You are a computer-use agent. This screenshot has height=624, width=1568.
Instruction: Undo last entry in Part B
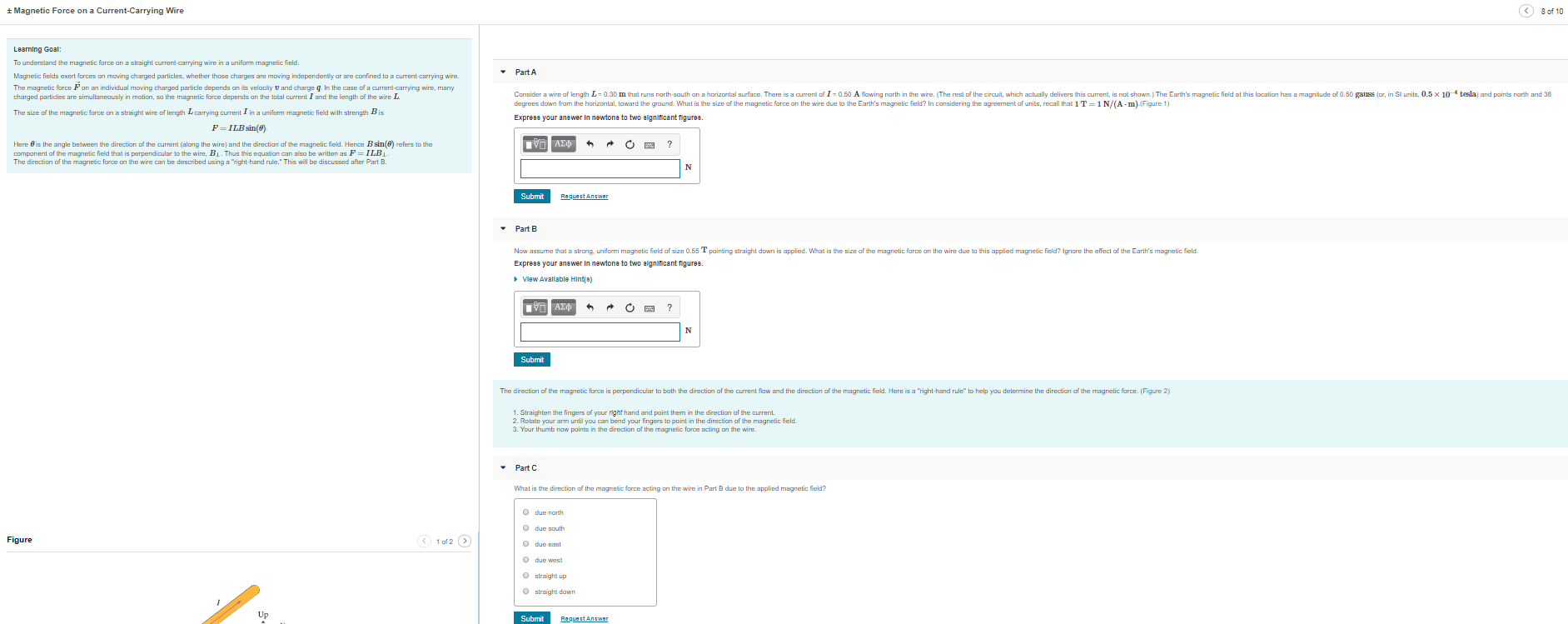590,307
